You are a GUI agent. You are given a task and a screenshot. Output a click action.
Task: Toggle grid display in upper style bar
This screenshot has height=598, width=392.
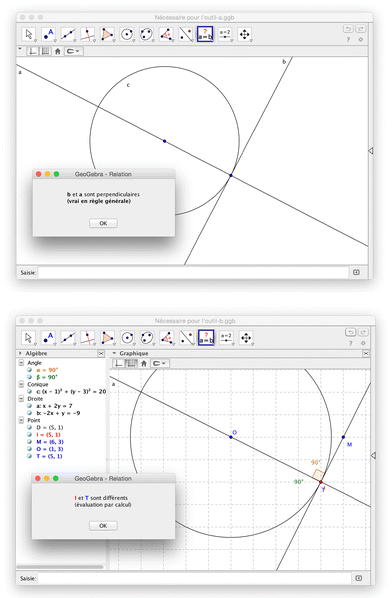pyautogui.click(x=45, y=51)
